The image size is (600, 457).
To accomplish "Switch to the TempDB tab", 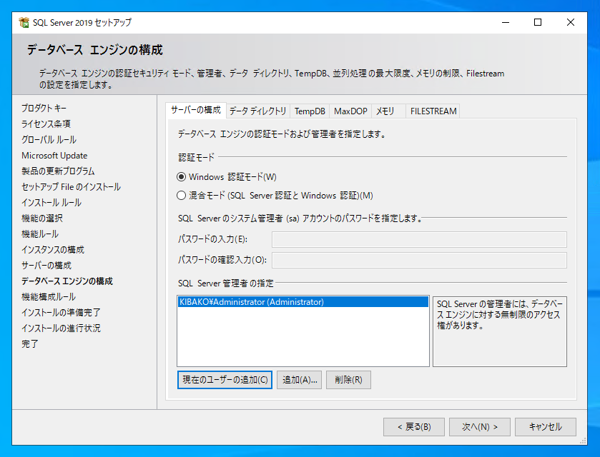I will click(310, 111).
